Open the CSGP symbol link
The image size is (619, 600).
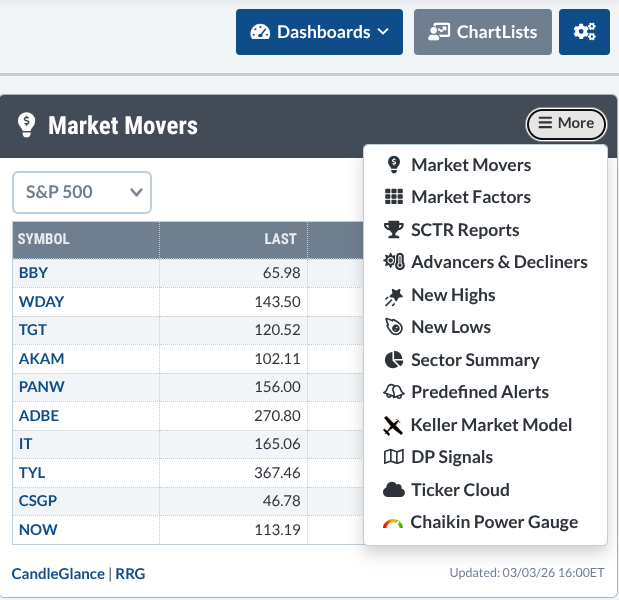coord(38,501)
